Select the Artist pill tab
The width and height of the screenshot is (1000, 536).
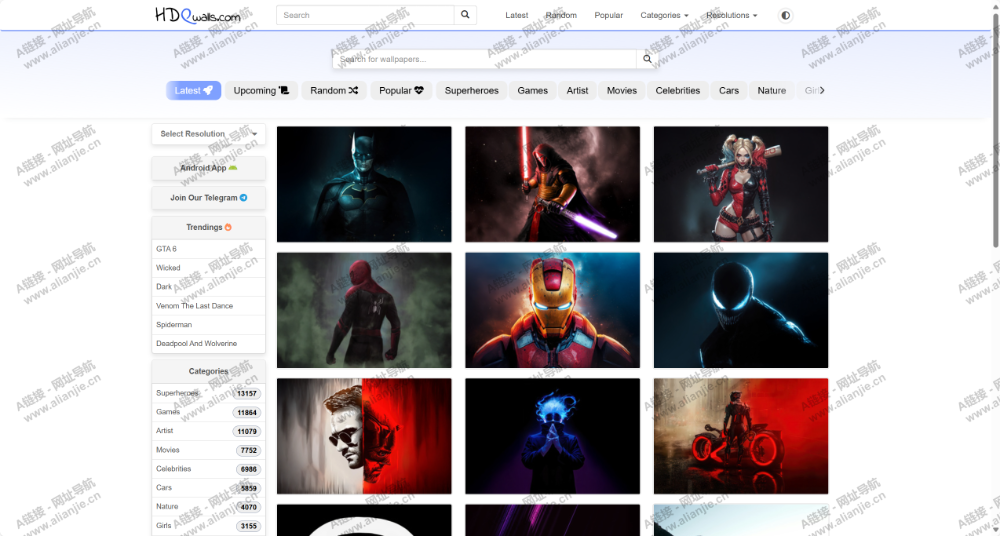pos(577,91)
